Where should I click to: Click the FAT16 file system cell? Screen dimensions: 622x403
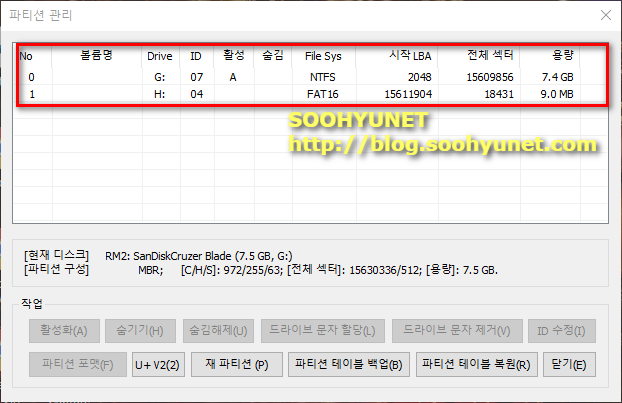click(x=323, y=94)
